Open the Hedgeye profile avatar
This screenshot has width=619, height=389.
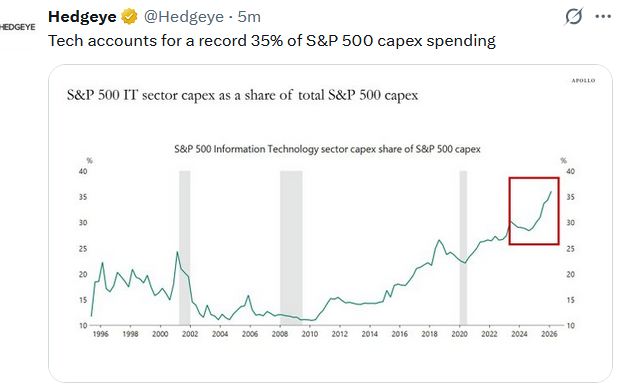click(x=17, y=27)
